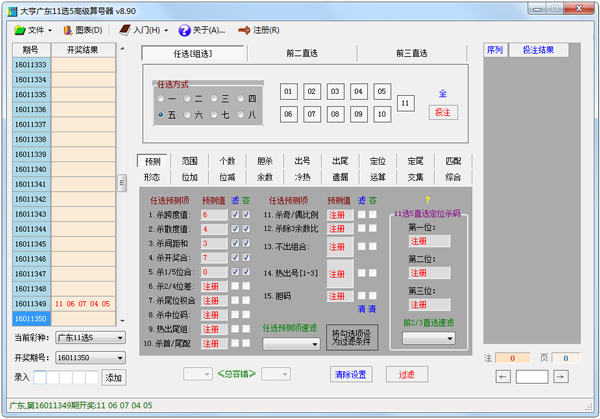
Task: Open the 综合 filter tab
Action: [x=453, y=177]
